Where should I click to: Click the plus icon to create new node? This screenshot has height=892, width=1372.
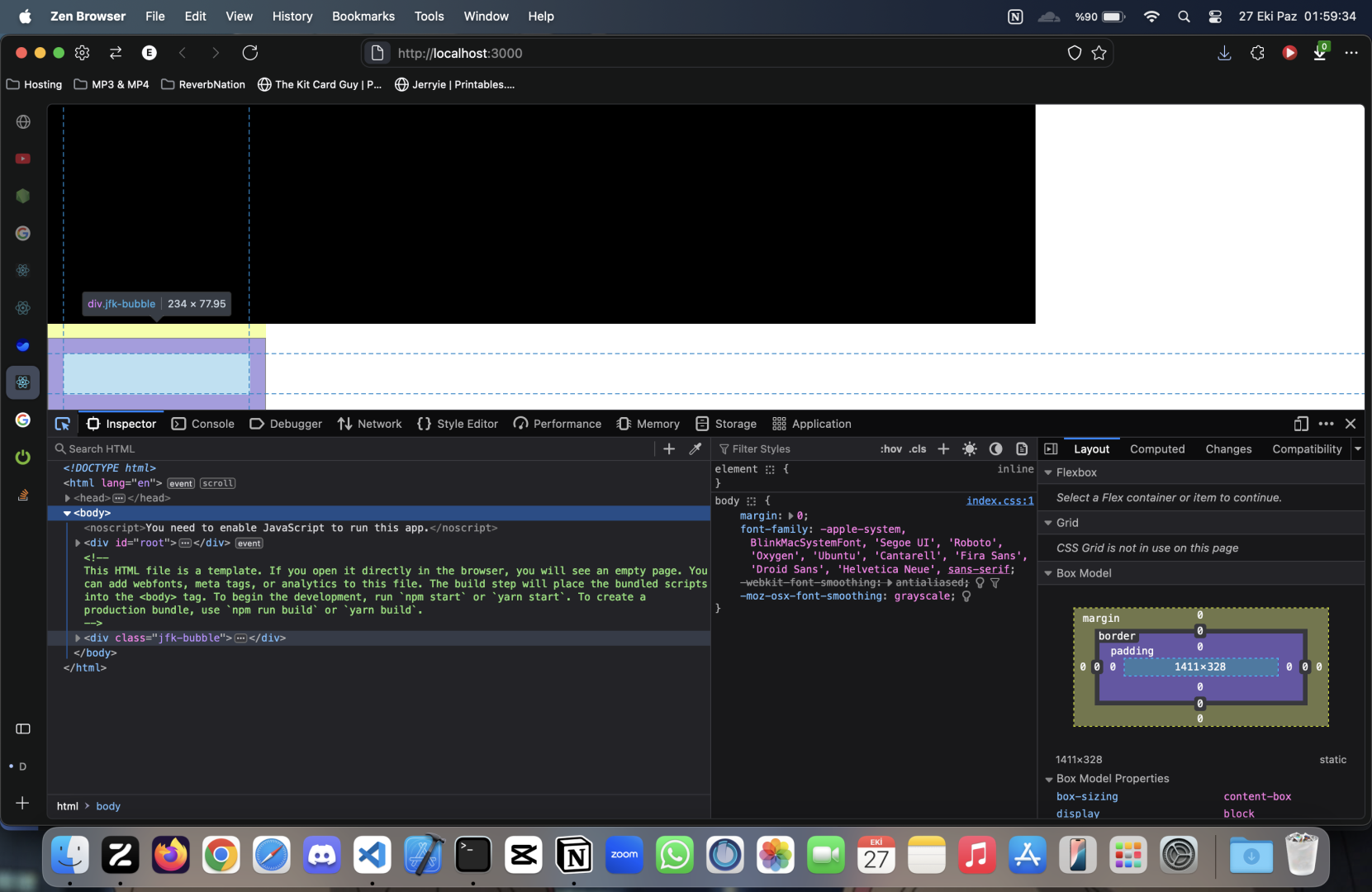coord(669,448)
